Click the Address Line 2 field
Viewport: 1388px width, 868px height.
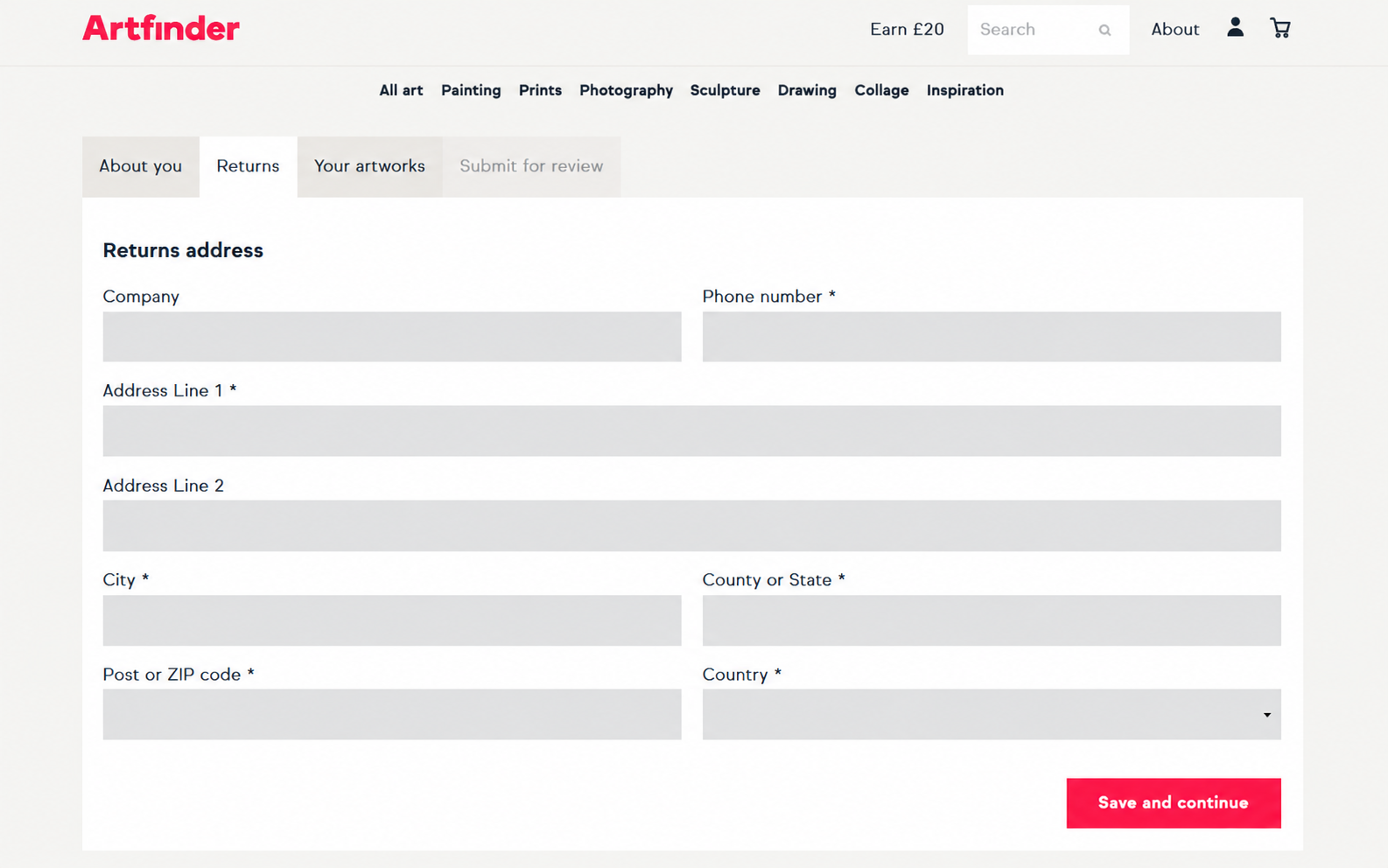pos(692,526)
